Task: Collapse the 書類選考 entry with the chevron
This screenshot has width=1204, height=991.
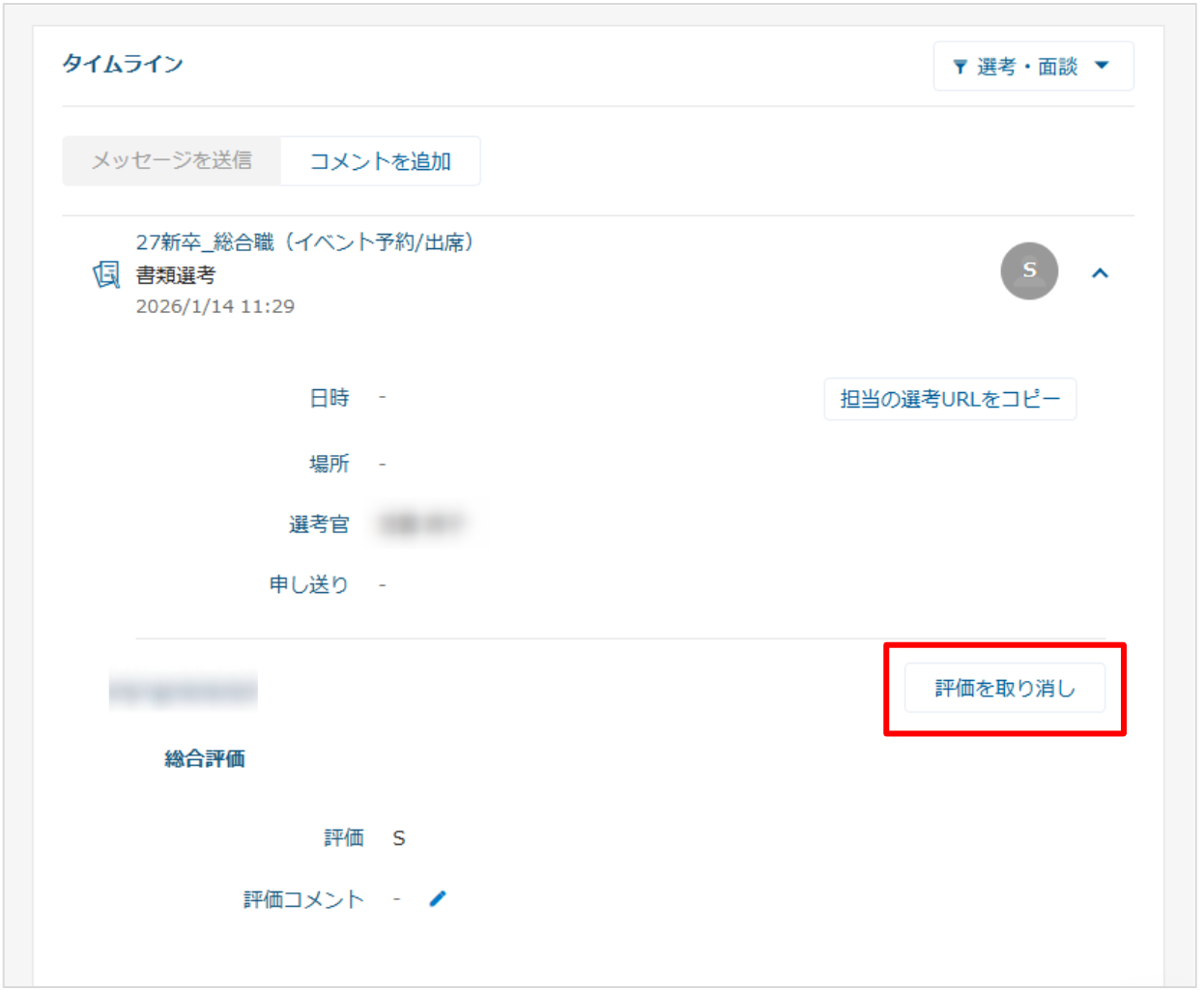Action: click(1100, 273)
